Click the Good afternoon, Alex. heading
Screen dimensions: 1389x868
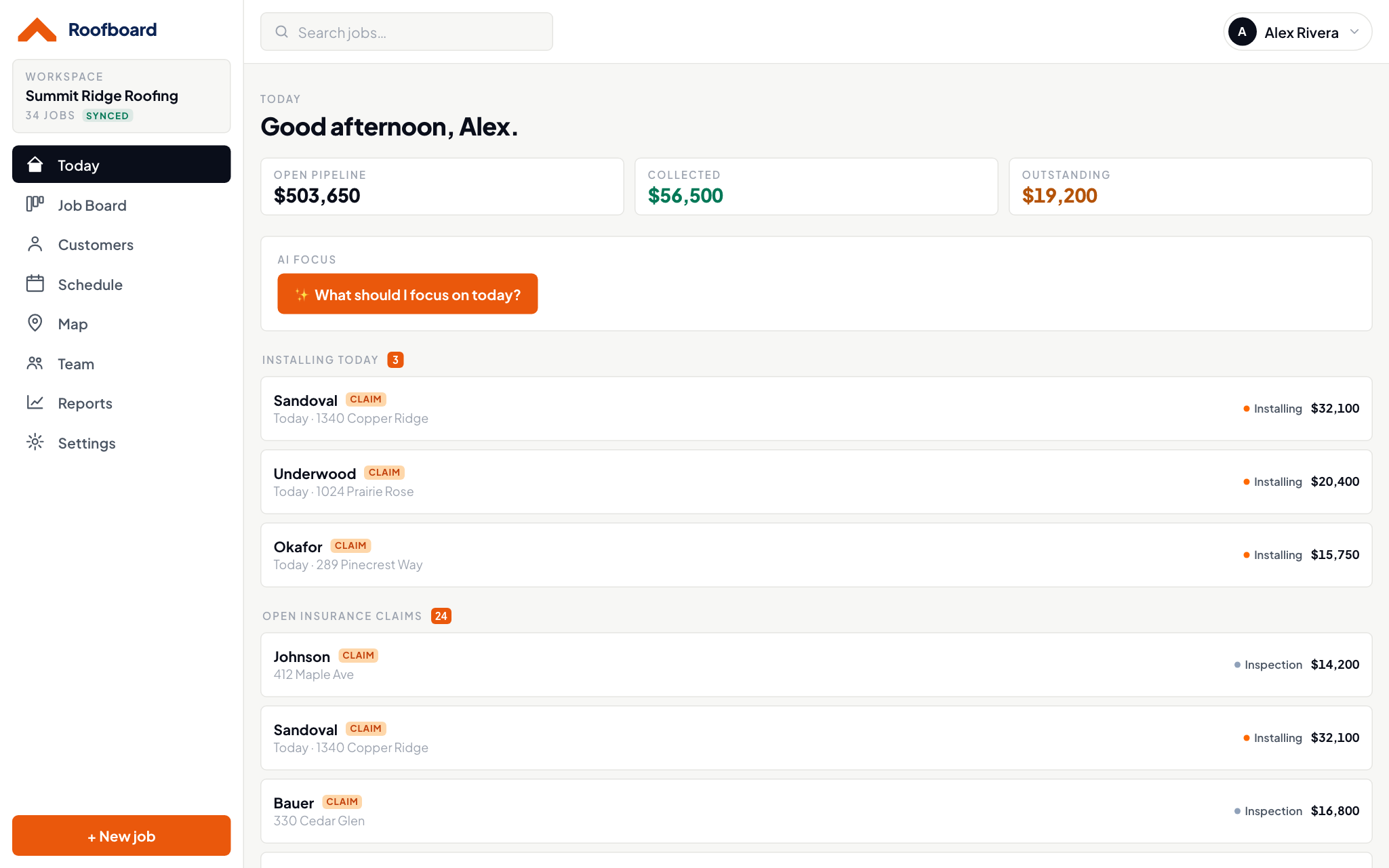pos(389,127)
